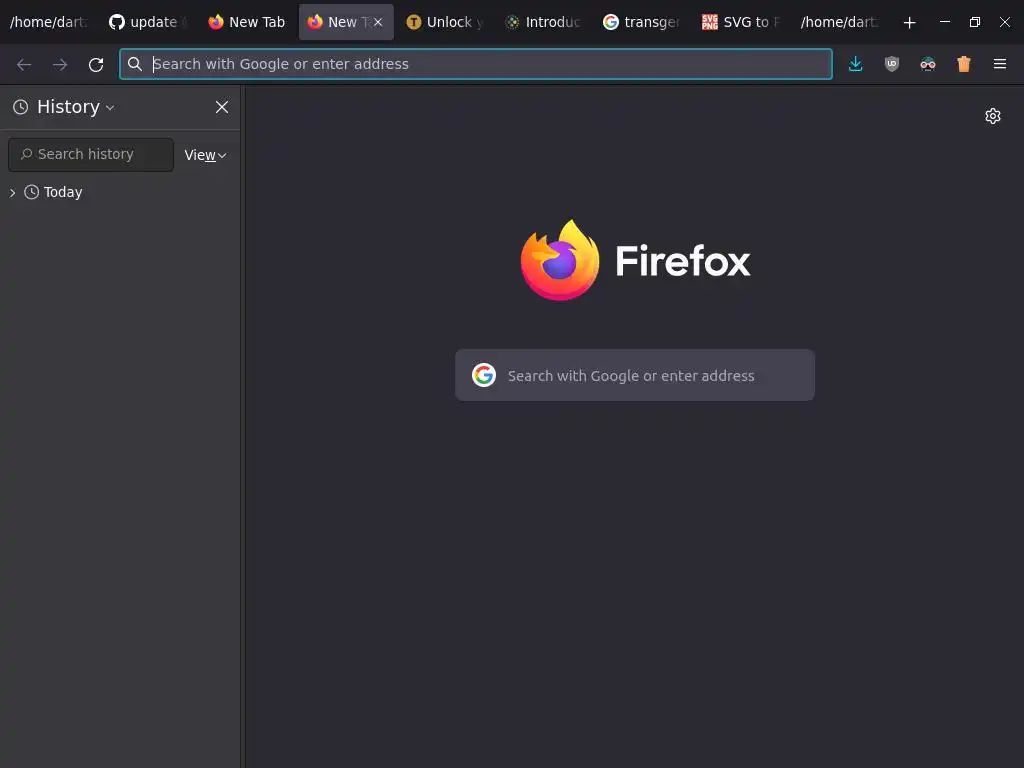Image resolution: width=1024 pixels, height=768 pixels.
Task: Open new tab personalize gear settings
Action: pyautogui.click(x=993, y=116)
